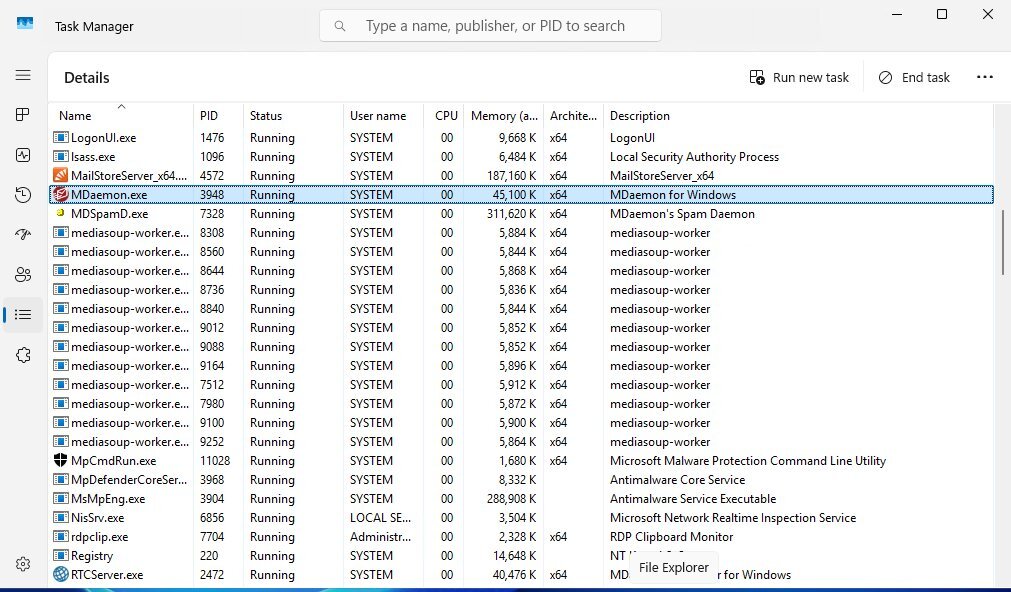Click the vertical scrollbar thumb
1011x592 pixels.
pyautogui.click(x=1003, y=242)
